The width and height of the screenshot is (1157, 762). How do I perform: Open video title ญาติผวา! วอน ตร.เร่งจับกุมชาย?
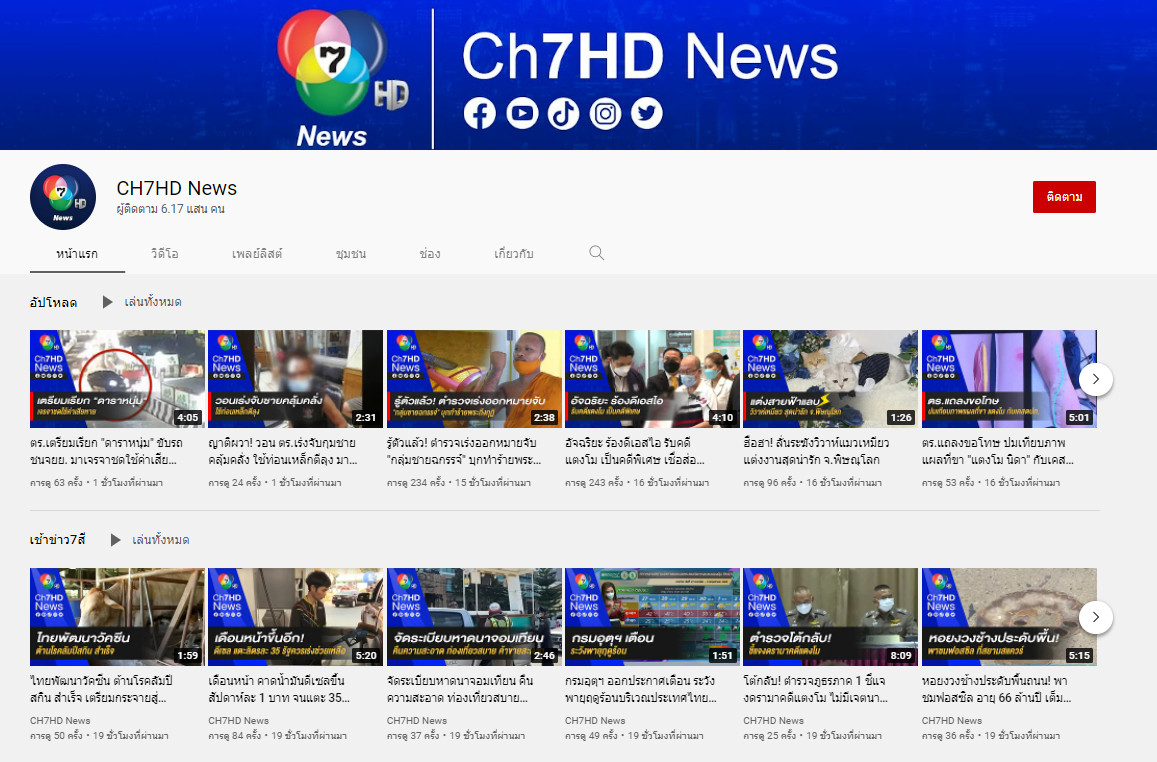tap(283, 451)
